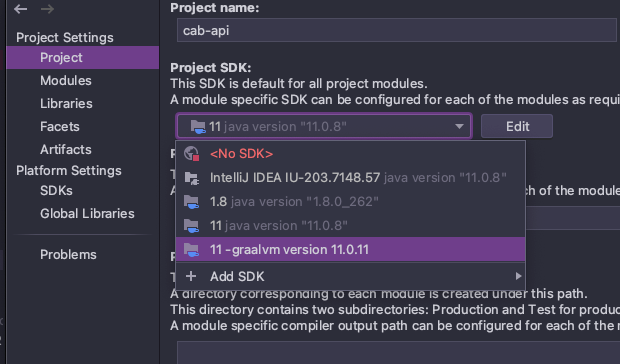
Task: Select the <No SDK> option
Action: [x=351, y=153]
